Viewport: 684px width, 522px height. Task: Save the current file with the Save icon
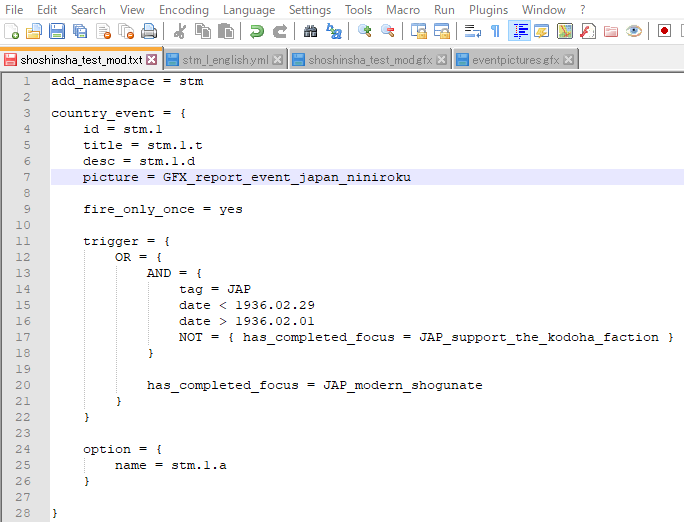tap(57, 31)
